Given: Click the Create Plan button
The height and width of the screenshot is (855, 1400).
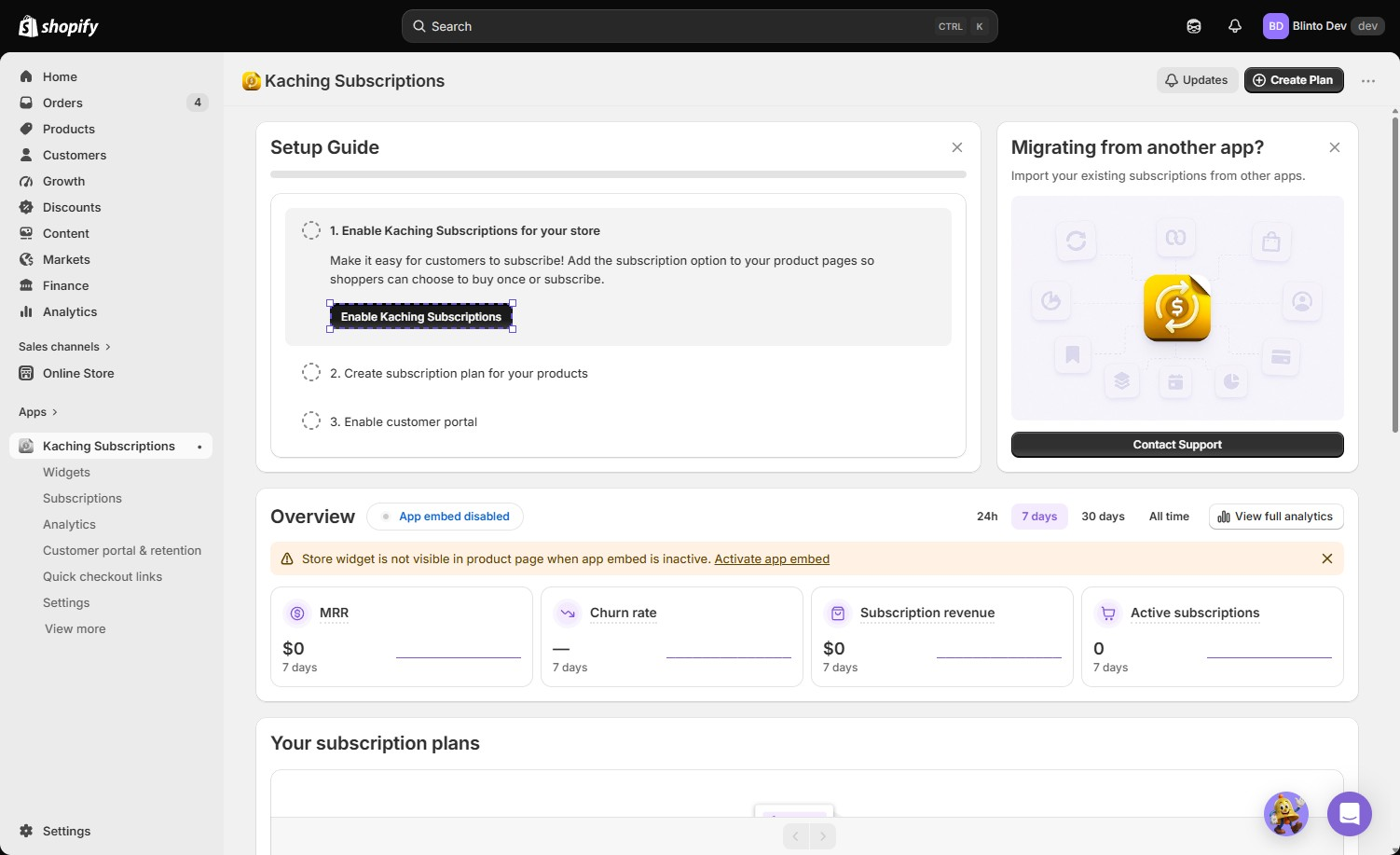Looking at the screenshot, I should click(x=1294, y=80).
